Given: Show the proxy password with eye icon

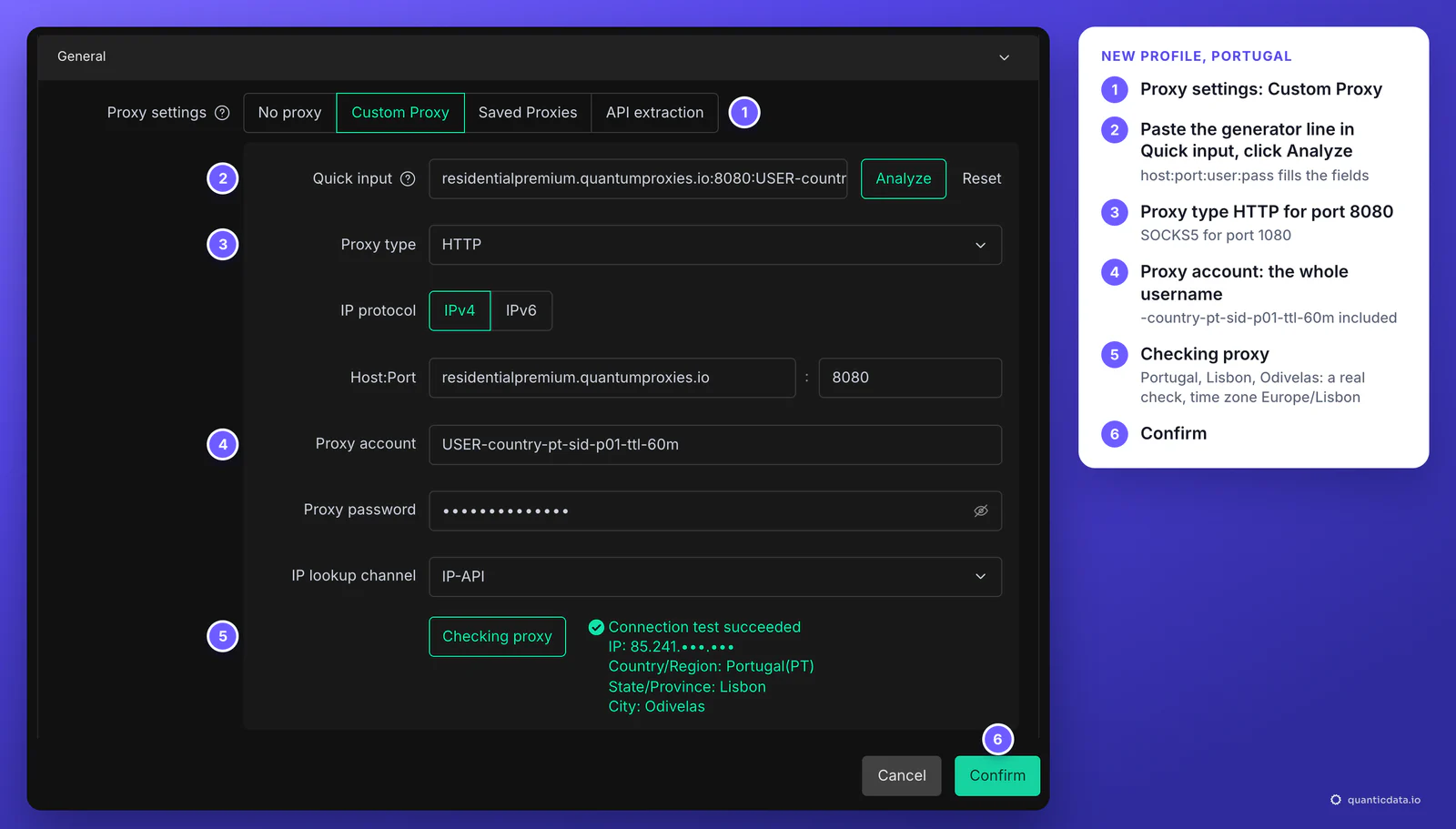Looking at the screenshot, I should click(981, 511).
